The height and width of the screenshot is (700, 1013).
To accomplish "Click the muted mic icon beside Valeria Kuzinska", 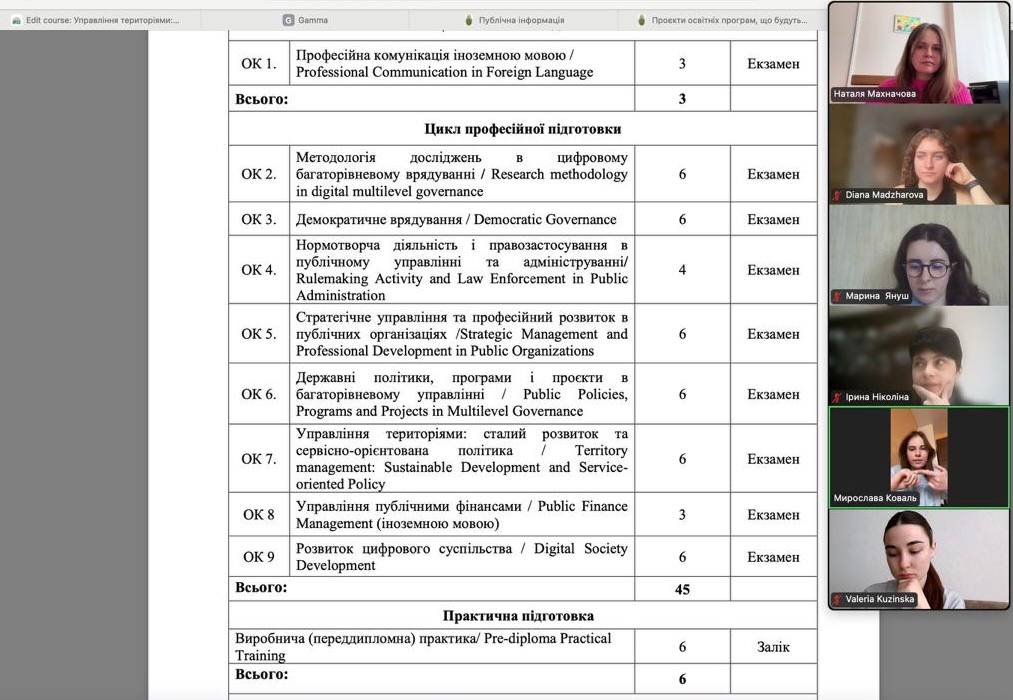I will [x=838, y=600].
